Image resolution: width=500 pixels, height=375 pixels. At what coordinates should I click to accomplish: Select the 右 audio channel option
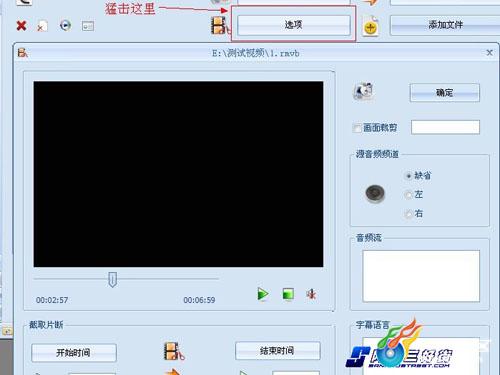point(408,214)
